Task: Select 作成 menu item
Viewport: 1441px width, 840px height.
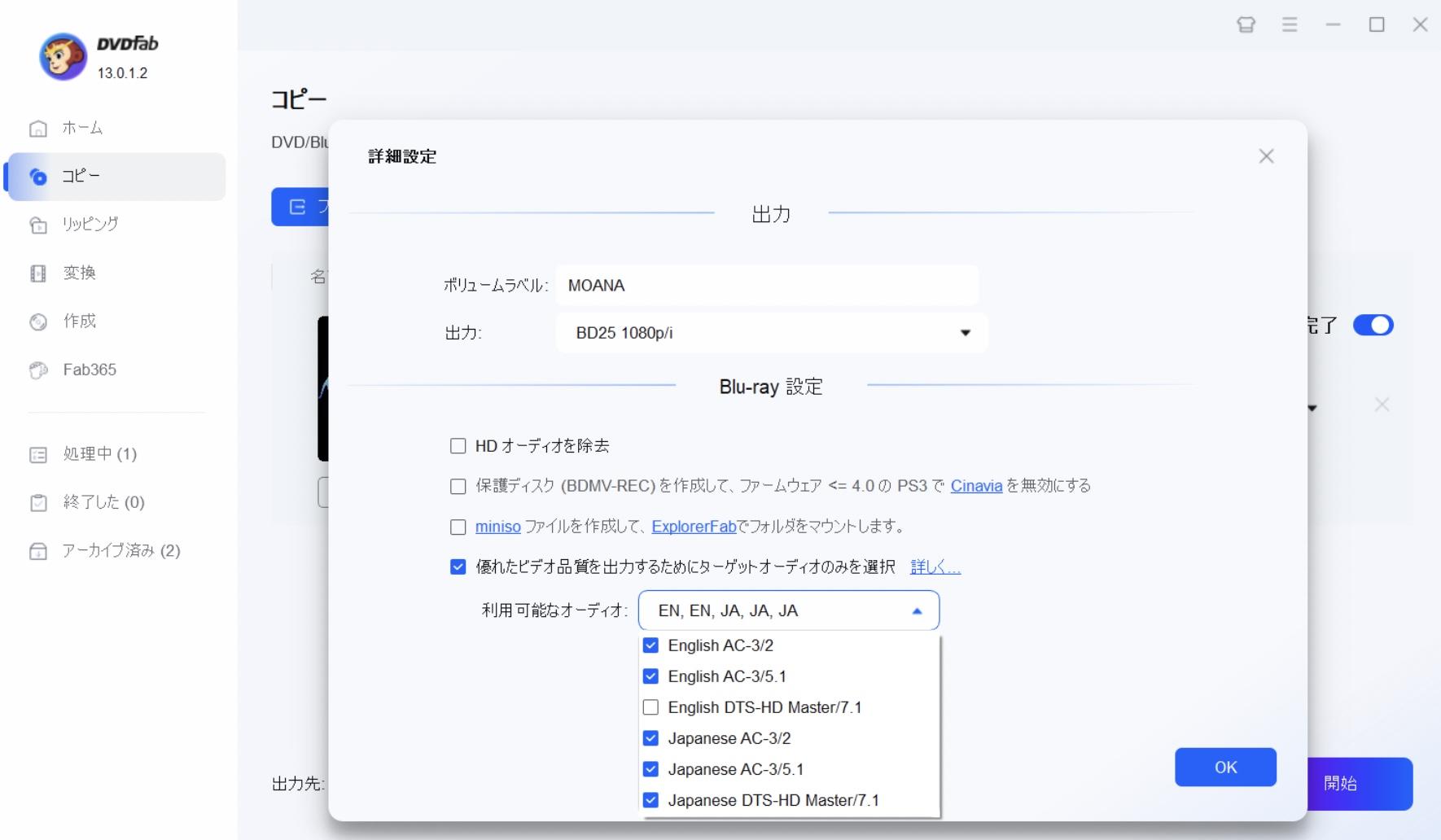Action: point(80,322)
